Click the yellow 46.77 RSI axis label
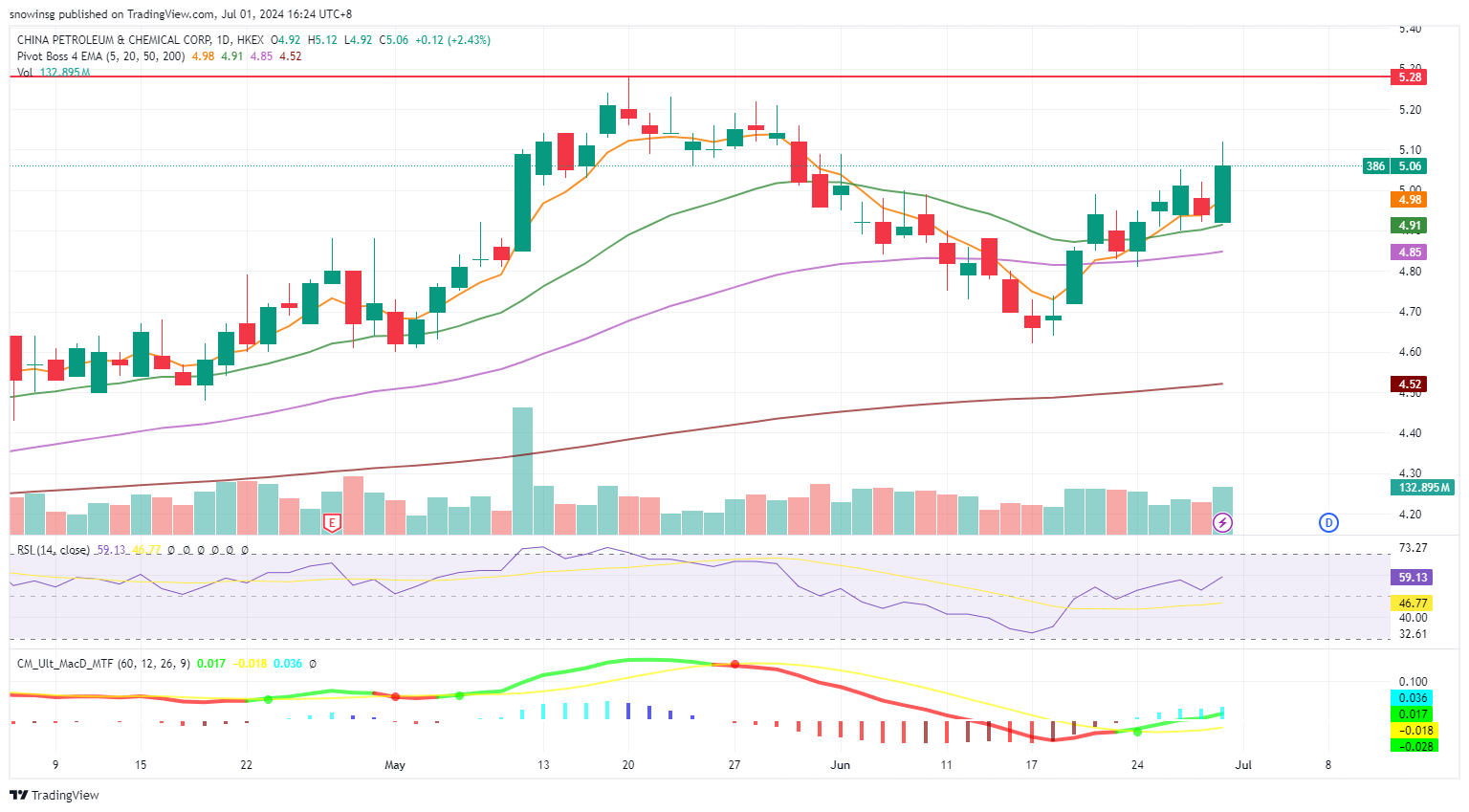This screenshot has height=812, width=1469. coord(1413,603)
